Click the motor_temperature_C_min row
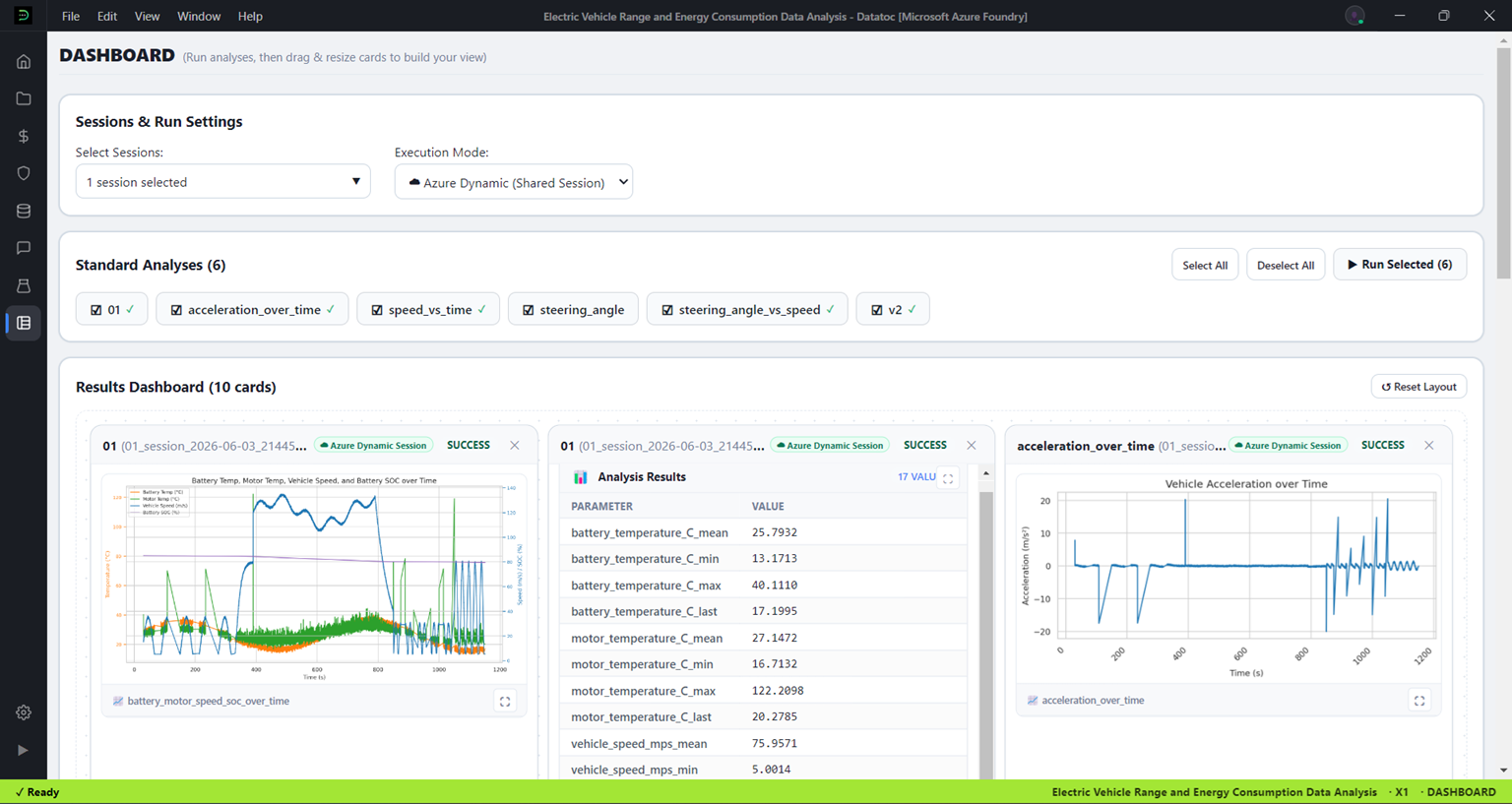This screenshot has height=804, width=1512. tap(764, 664)
